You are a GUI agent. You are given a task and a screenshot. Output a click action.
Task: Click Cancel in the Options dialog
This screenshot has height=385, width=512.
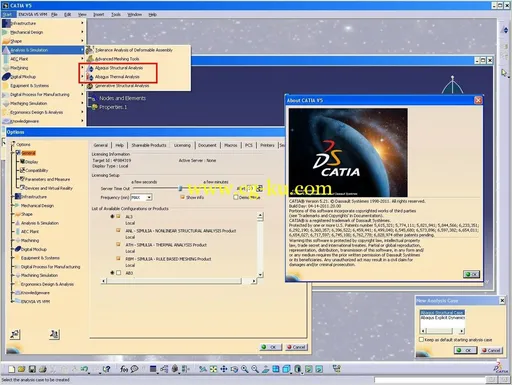[x=296, y=347]
